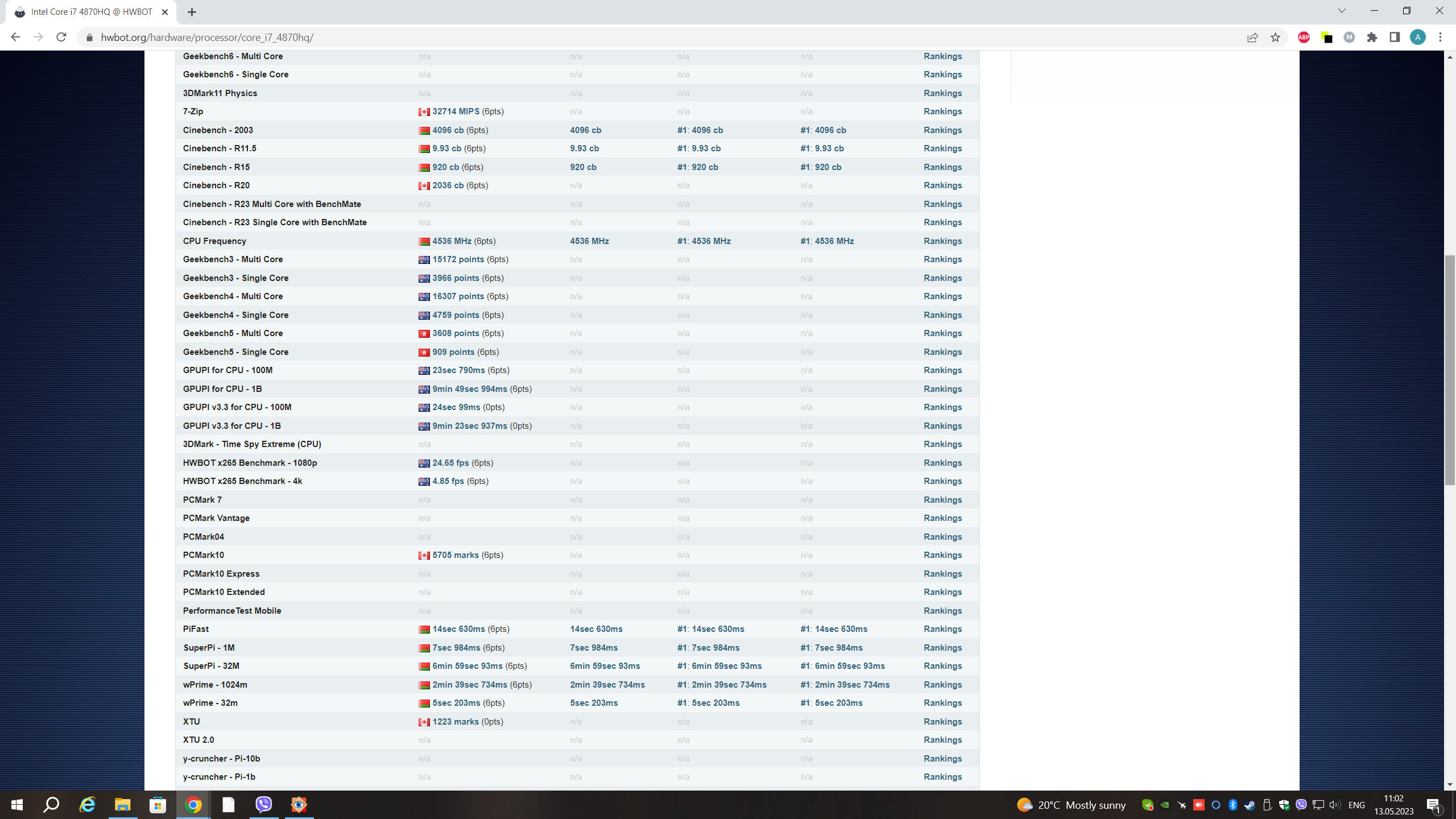Expand the tab search chevron
1456x819 pixels.
tap(1342, 11)
